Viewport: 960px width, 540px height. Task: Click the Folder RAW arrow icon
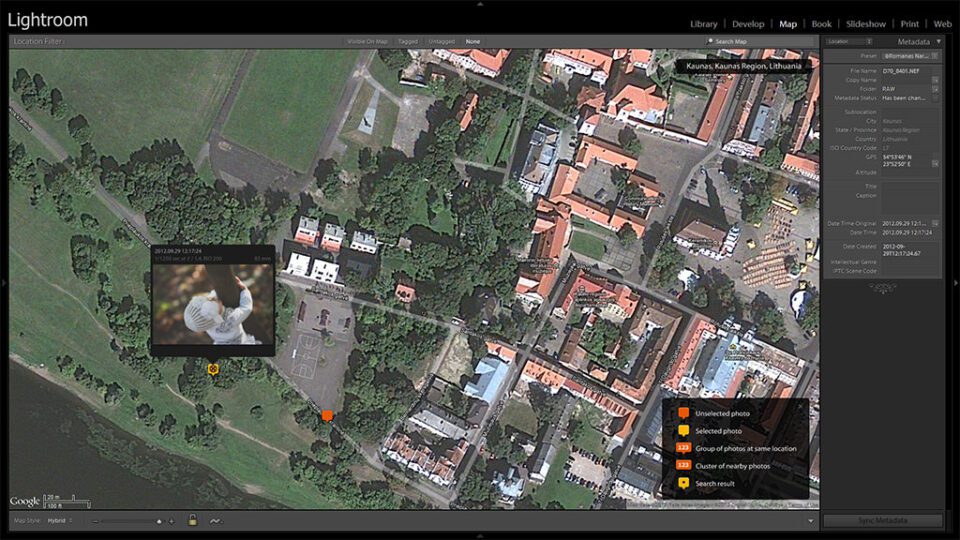pyautogui.click(x=935, y=89)
